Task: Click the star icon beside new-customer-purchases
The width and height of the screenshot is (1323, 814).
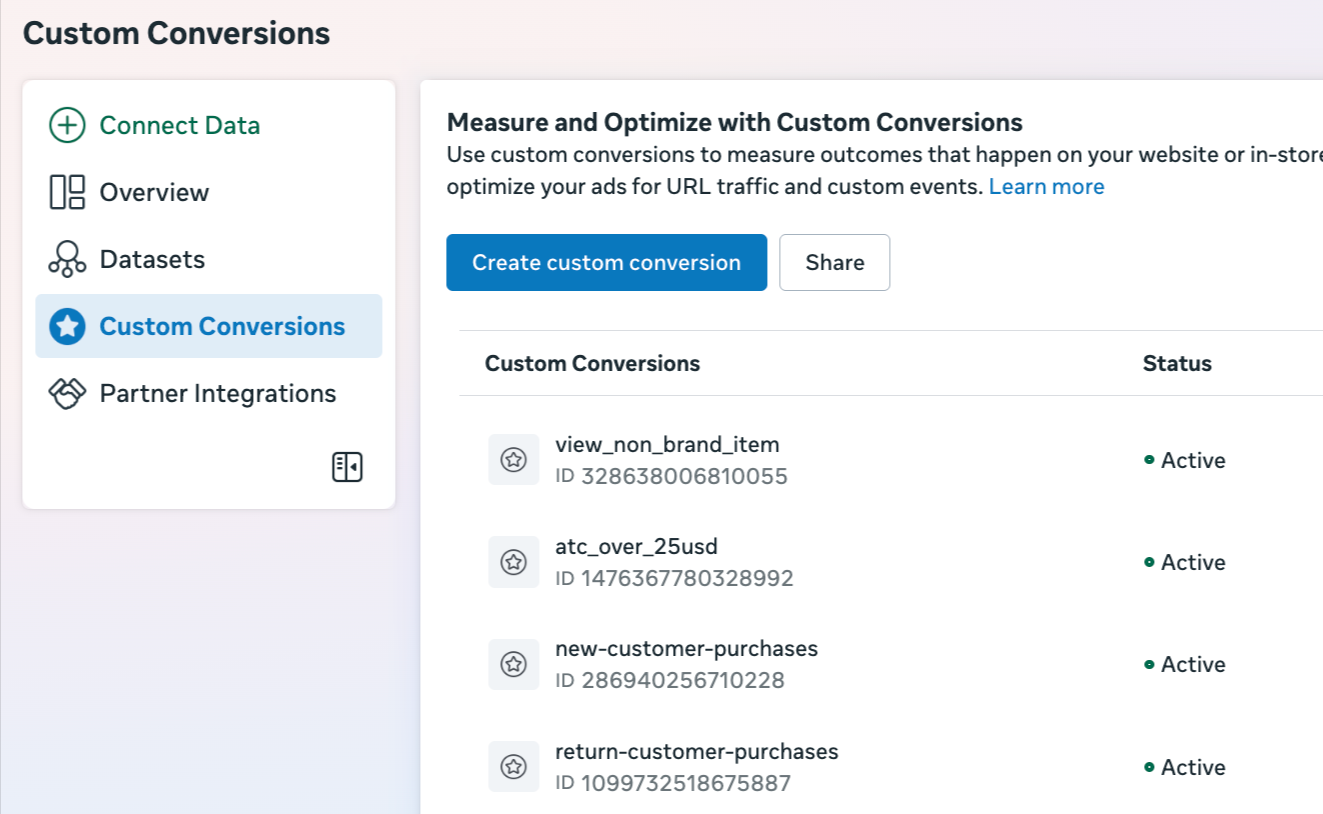Action: tap(514, 664)
